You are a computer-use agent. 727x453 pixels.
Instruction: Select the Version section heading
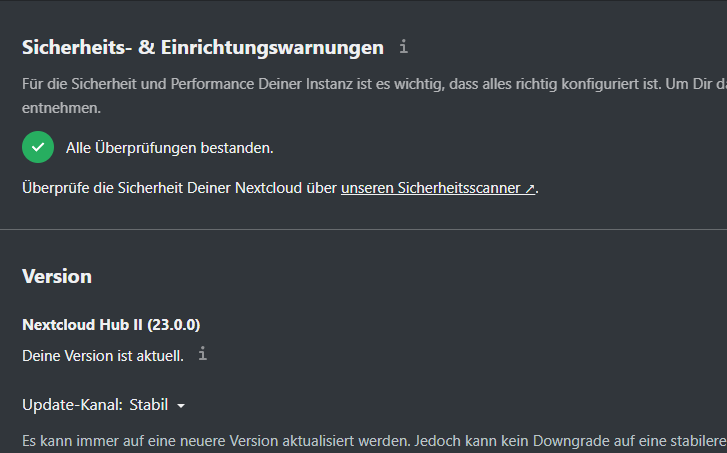pyautogui.click(x=57, y=276)
